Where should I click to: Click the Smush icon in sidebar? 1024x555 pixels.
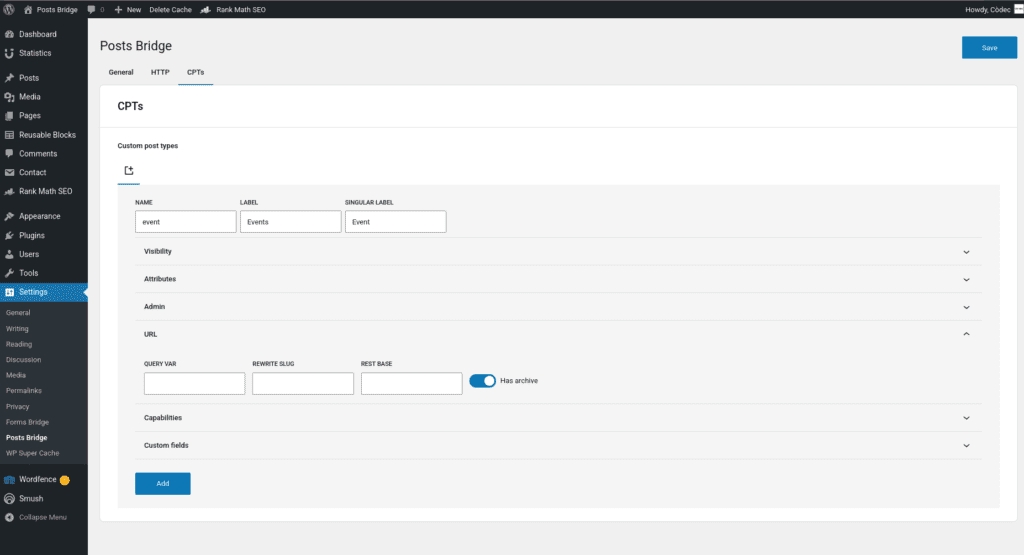tap(9, 498)
